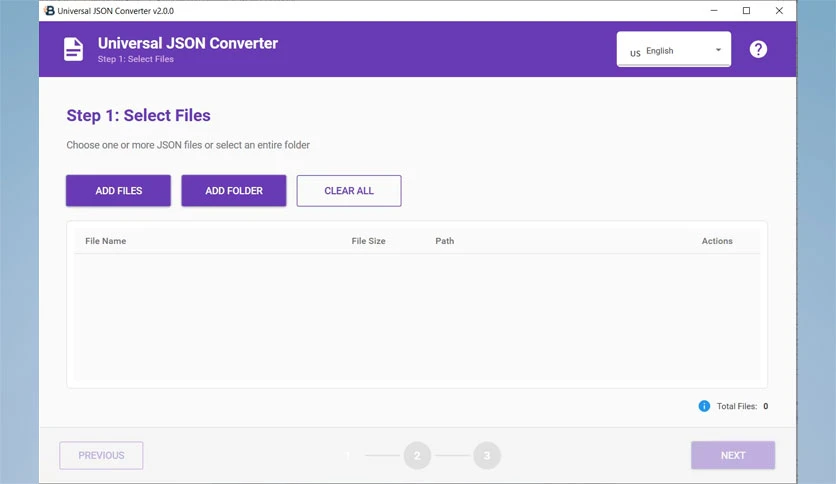Screen dimensions: 836x484
Task: Click the ADD FOLDER button
Action: 234,191
